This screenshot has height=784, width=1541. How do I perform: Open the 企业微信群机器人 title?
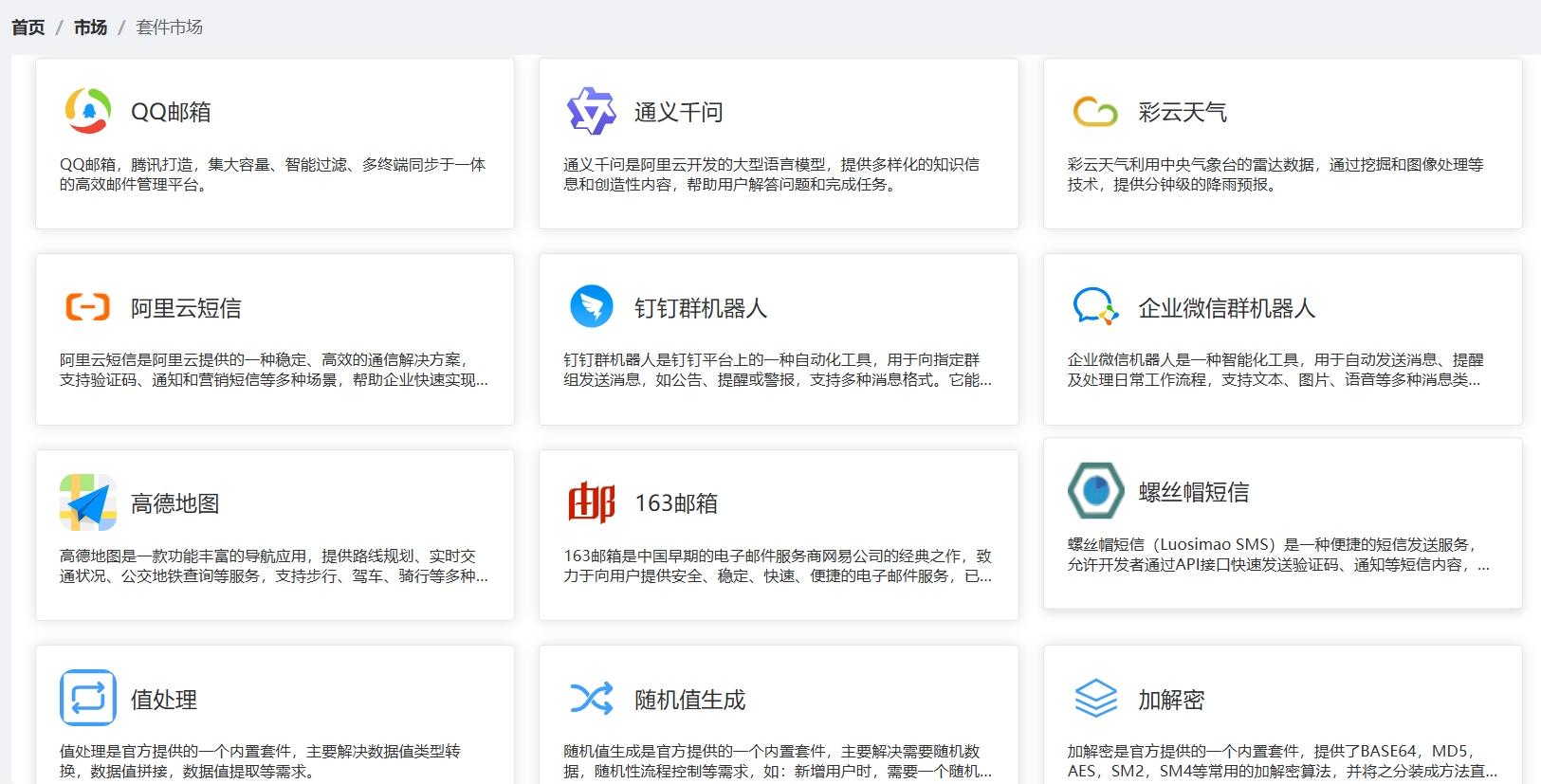click(1227, 308)
